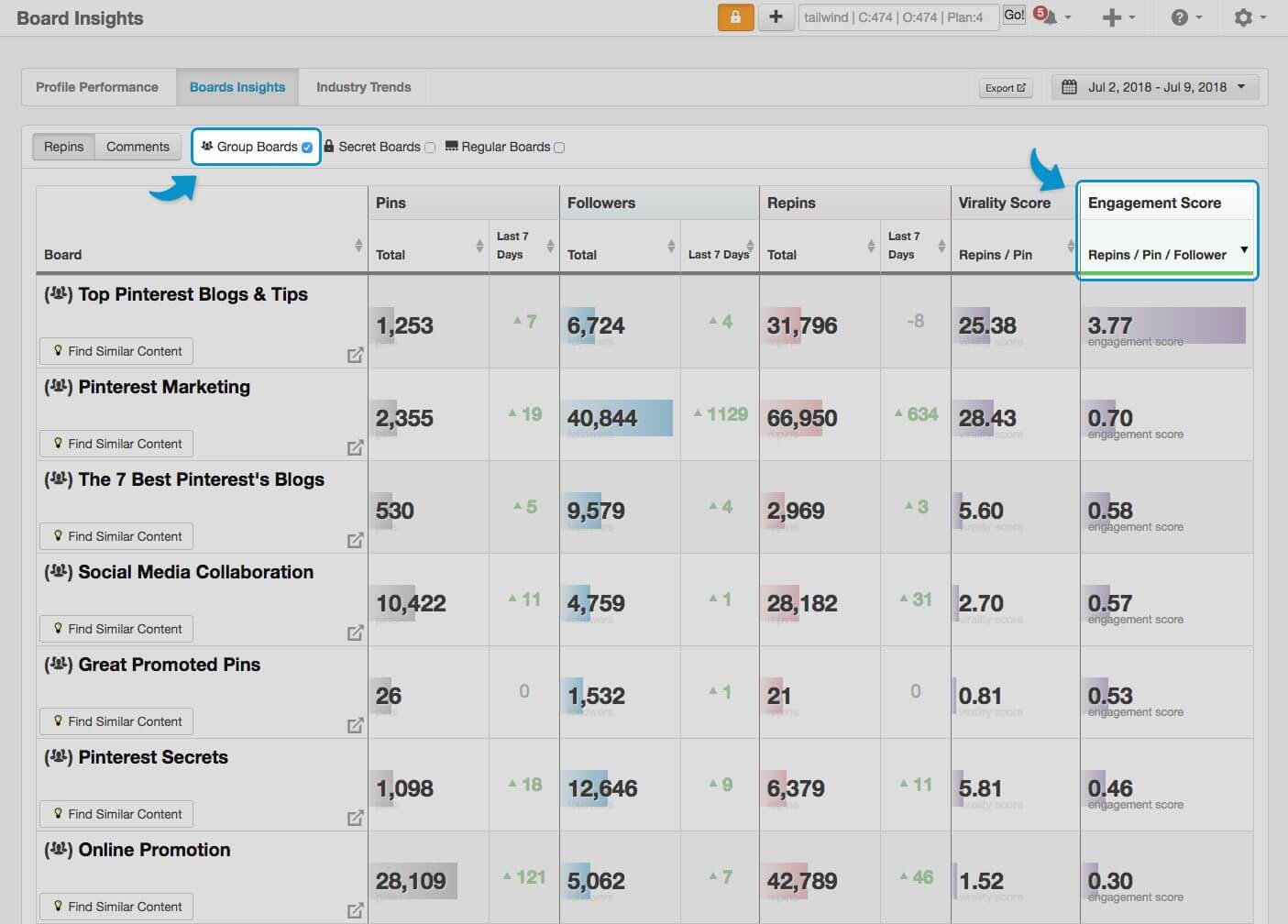Open Great Promoted Pins external link icon
Screen dimensions: 1288x924
point(355,725)
